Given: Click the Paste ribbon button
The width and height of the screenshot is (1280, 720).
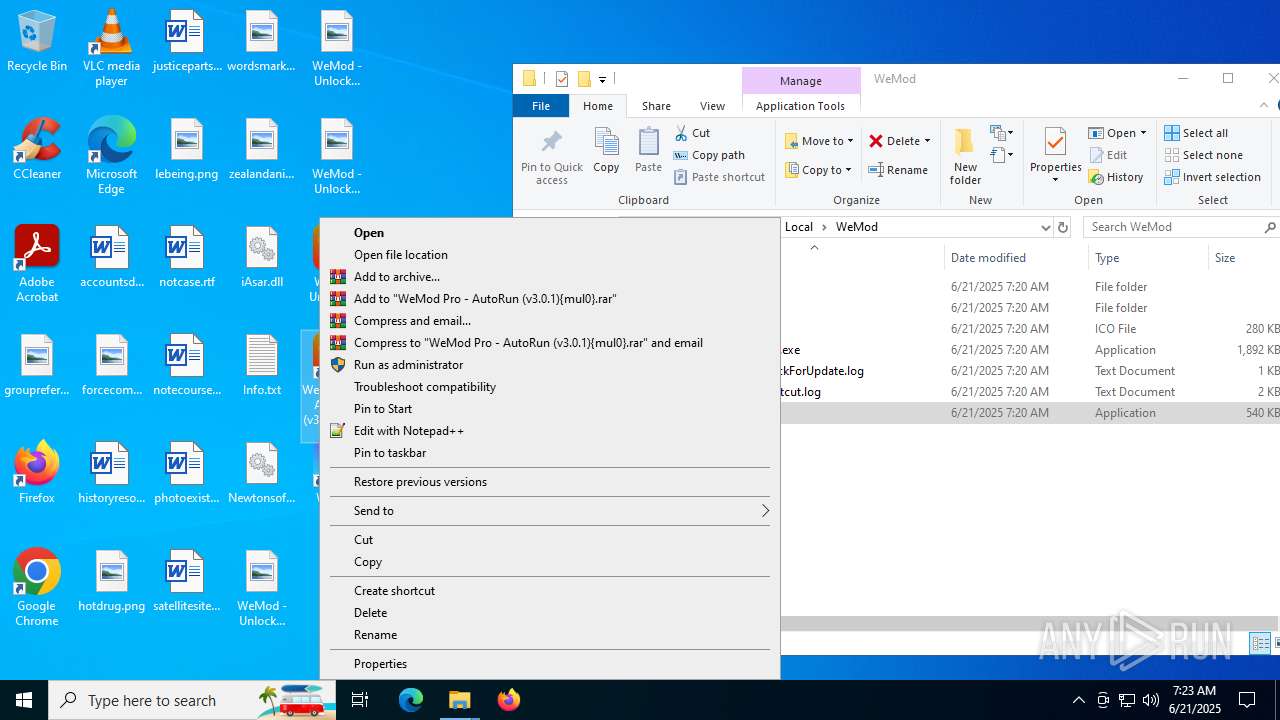Looking at the screenshot, I should pyautogui.click(x=648, y=151).
